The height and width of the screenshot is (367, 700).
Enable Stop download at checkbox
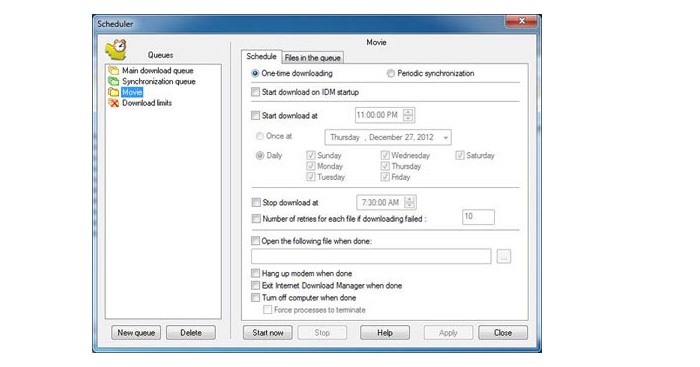coord(256,202)
